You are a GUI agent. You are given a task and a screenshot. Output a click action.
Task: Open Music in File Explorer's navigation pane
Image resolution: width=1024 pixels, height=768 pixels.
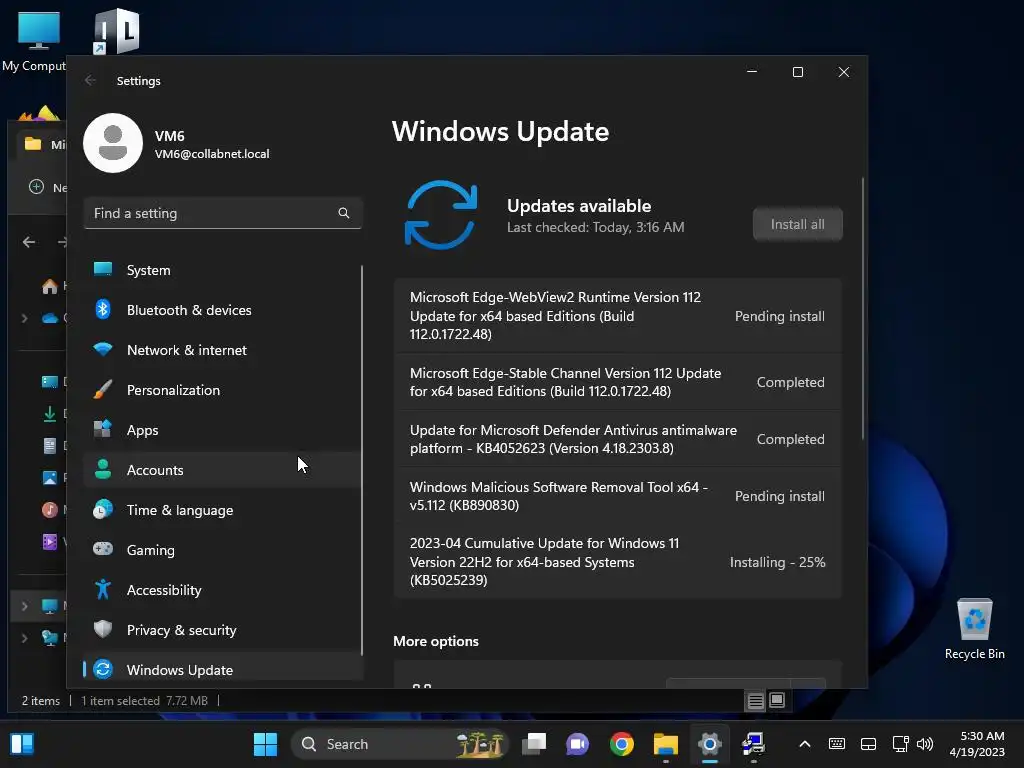point(50,509)
